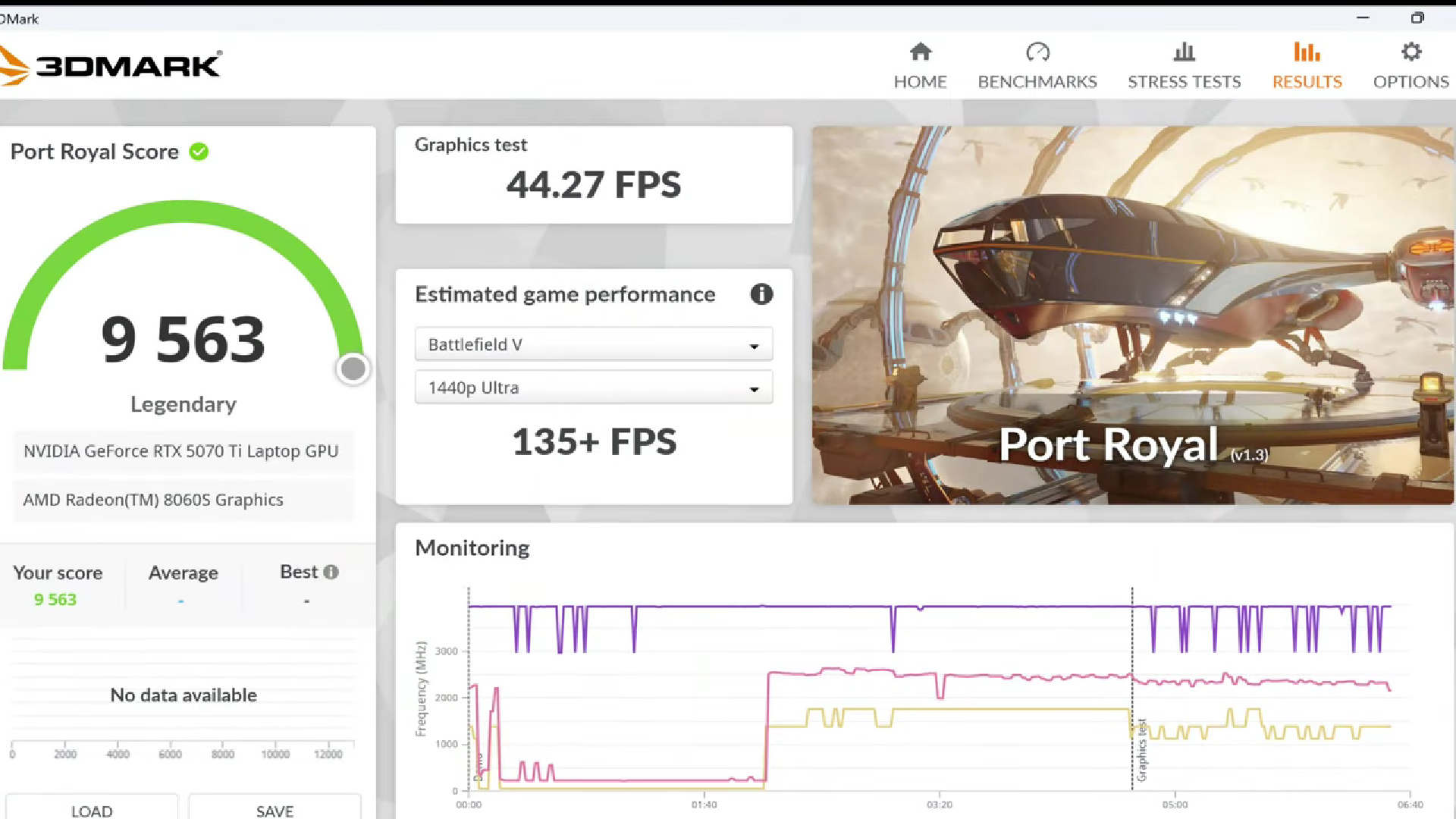Restore down the application window
This screenshot has width=1456, height=819.
(1417, 17)
